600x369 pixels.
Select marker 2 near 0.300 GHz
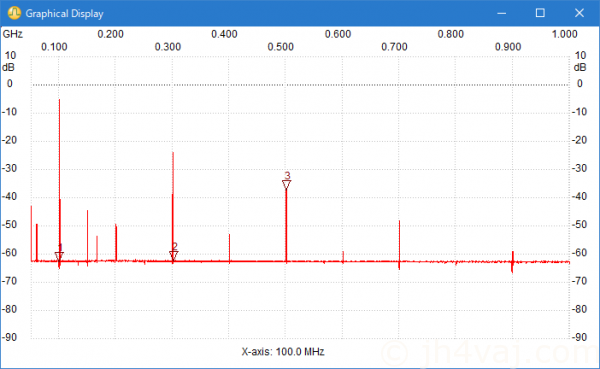(173, 255)
